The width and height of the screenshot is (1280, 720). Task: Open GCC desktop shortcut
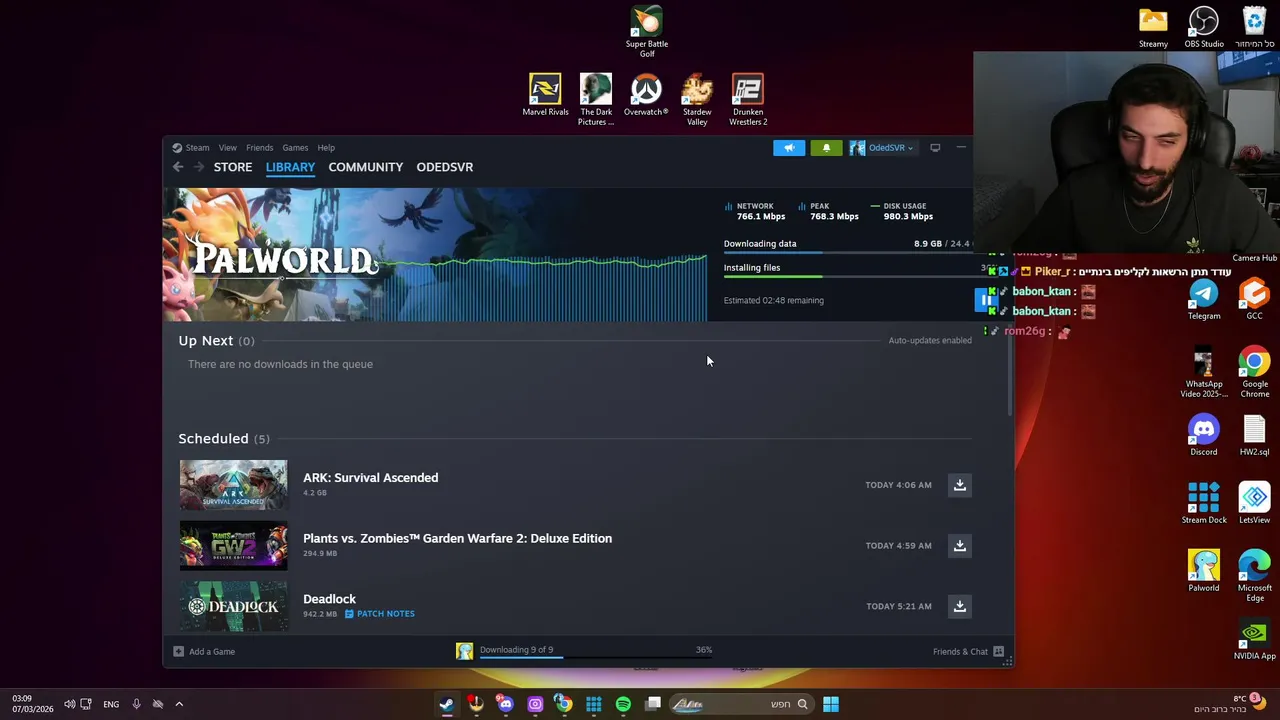1254,300
